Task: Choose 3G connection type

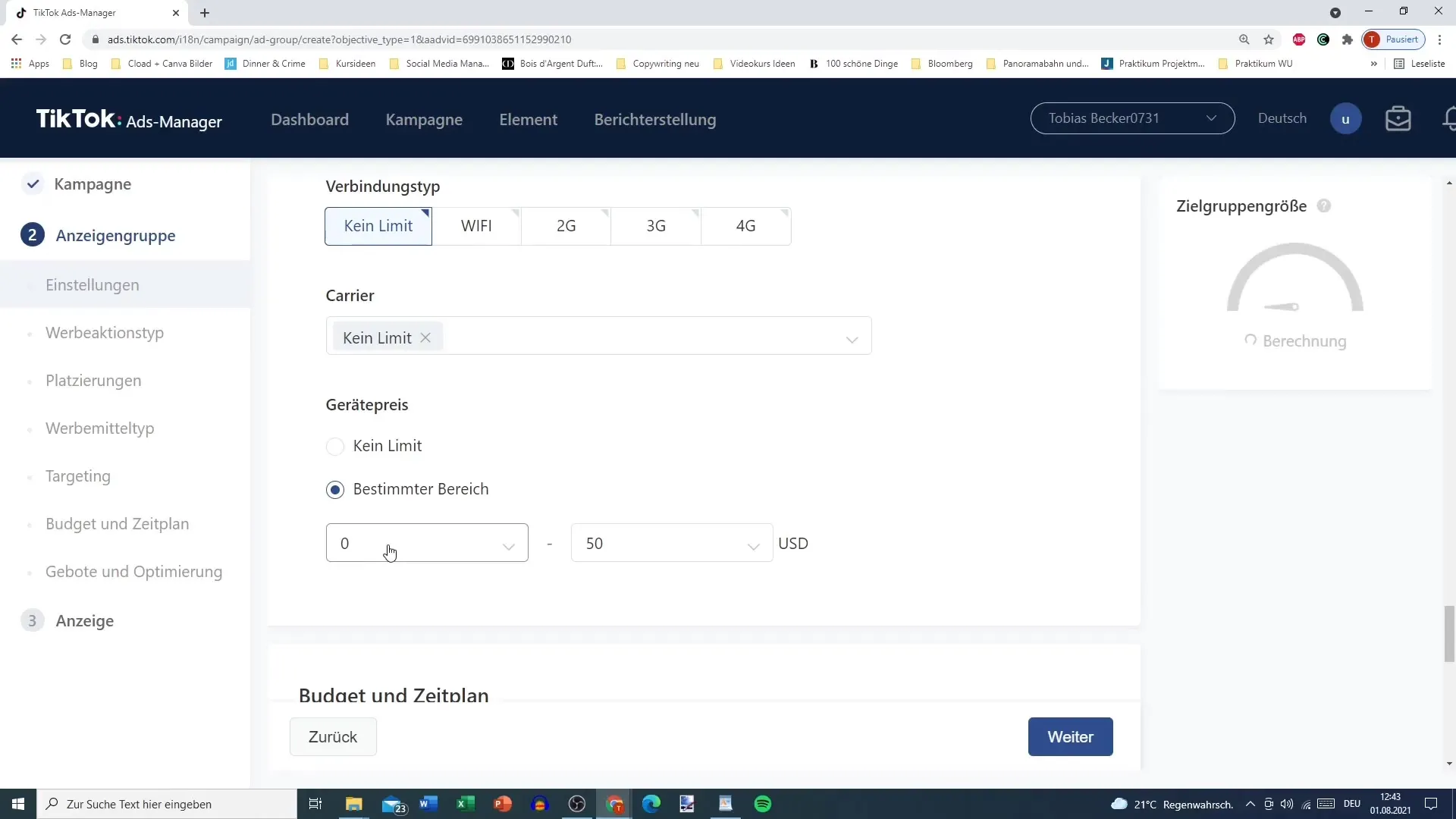Action: click(656, 226)
